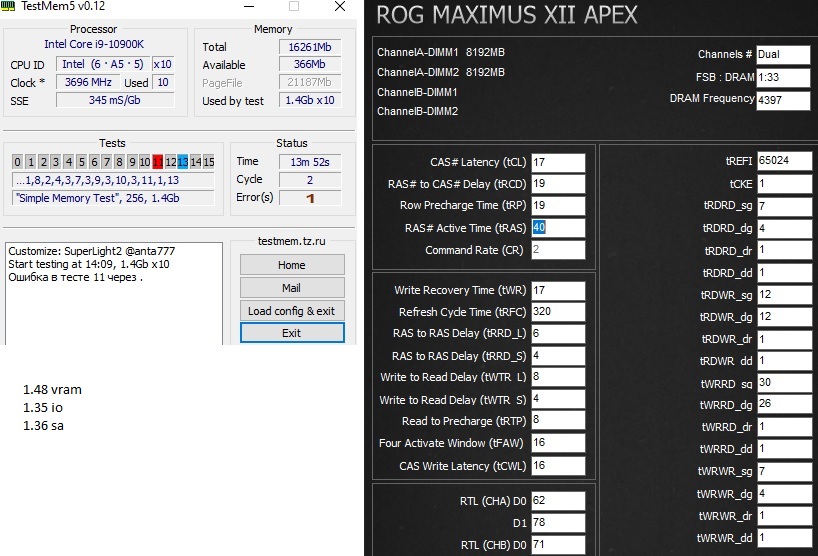Click the Channels # field showing Dual
The height and width of the screenshot is (556, 818).
point(784,55)
